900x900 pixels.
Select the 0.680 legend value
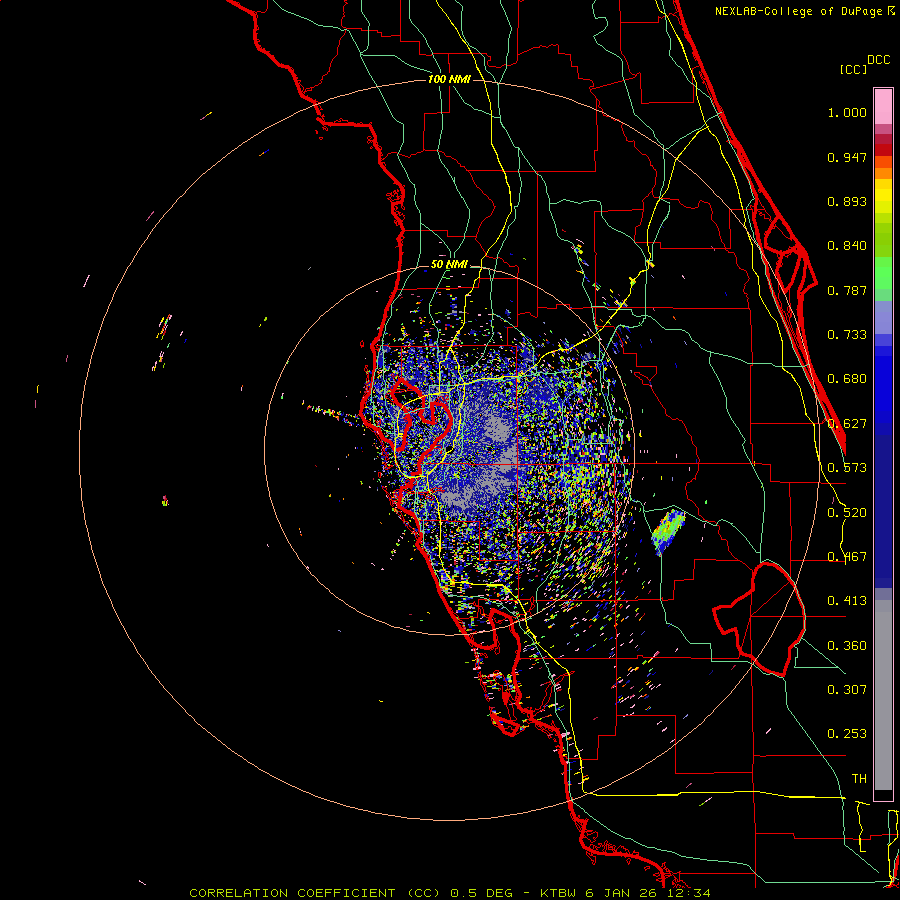(x=847, y=379)
